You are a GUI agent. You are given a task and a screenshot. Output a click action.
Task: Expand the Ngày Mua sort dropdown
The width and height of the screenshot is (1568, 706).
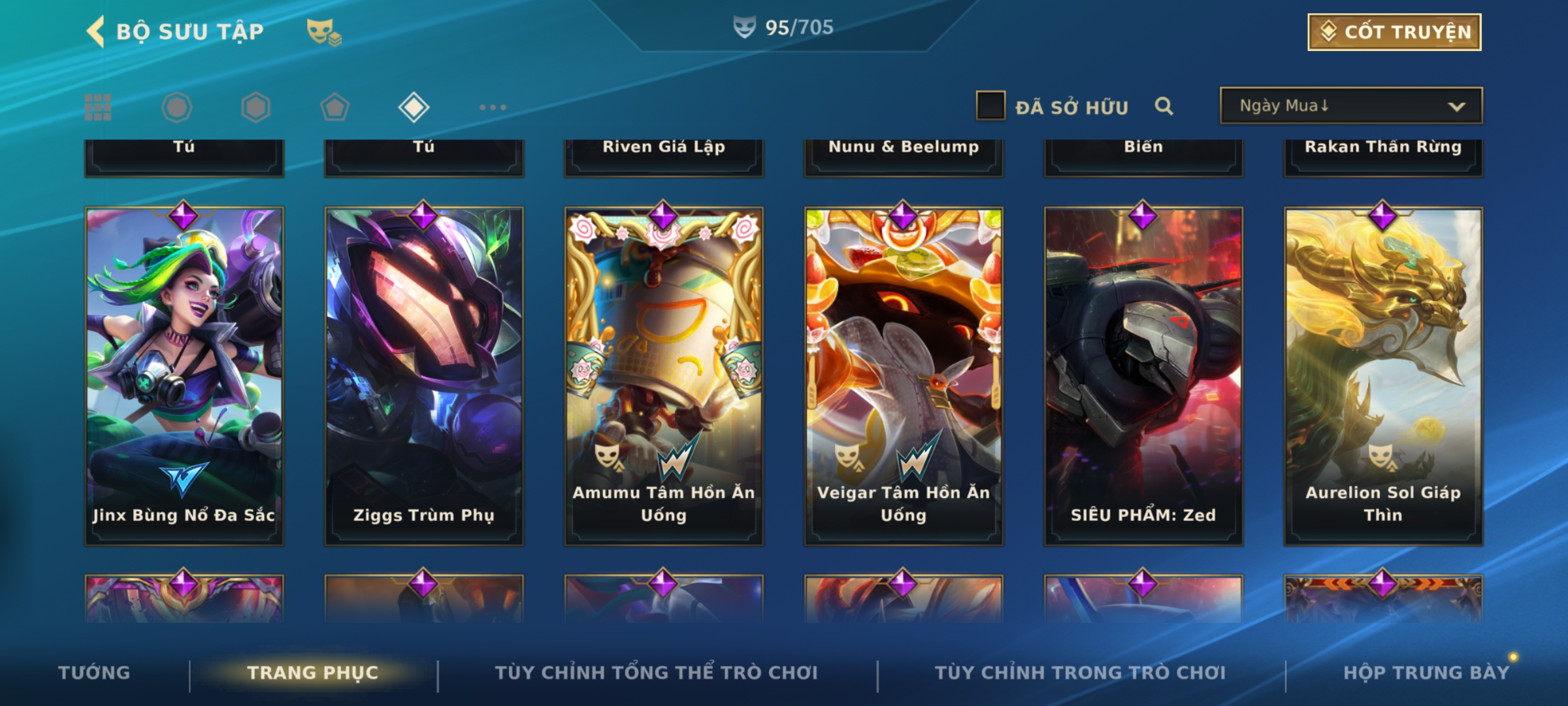(1351, 105)
